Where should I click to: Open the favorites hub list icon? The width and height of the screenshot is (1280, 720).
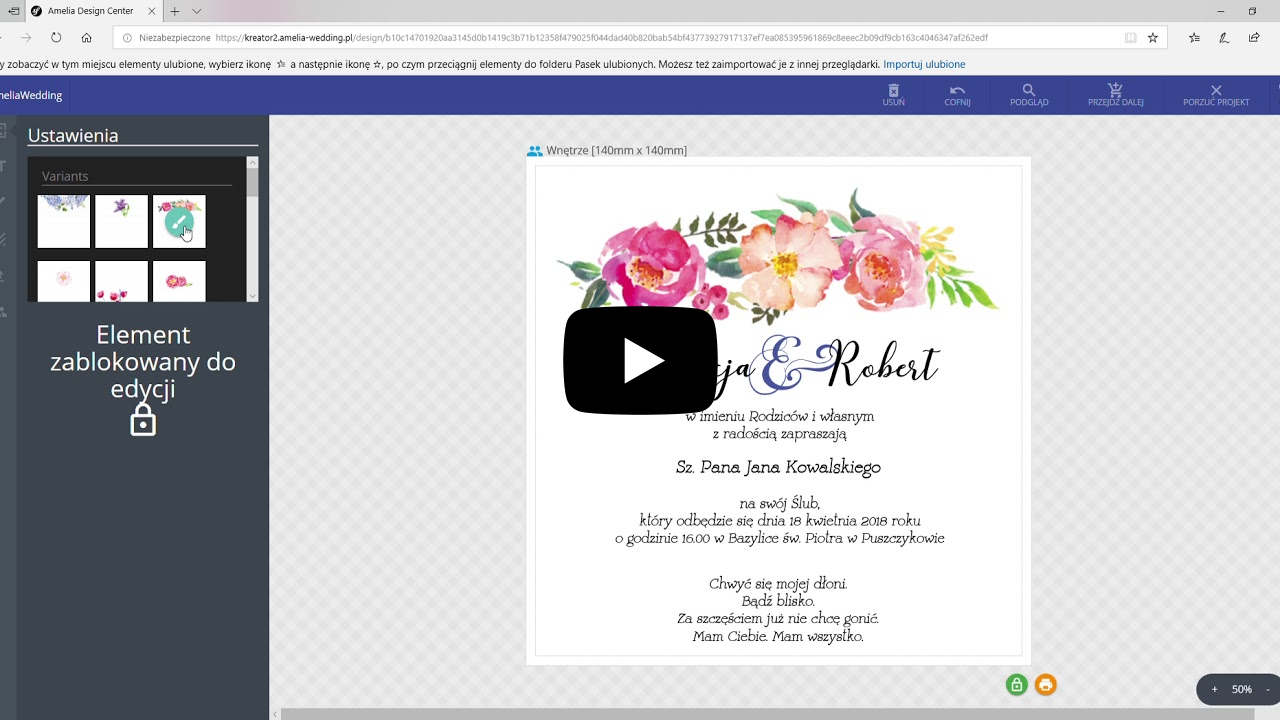point(1194,38)
